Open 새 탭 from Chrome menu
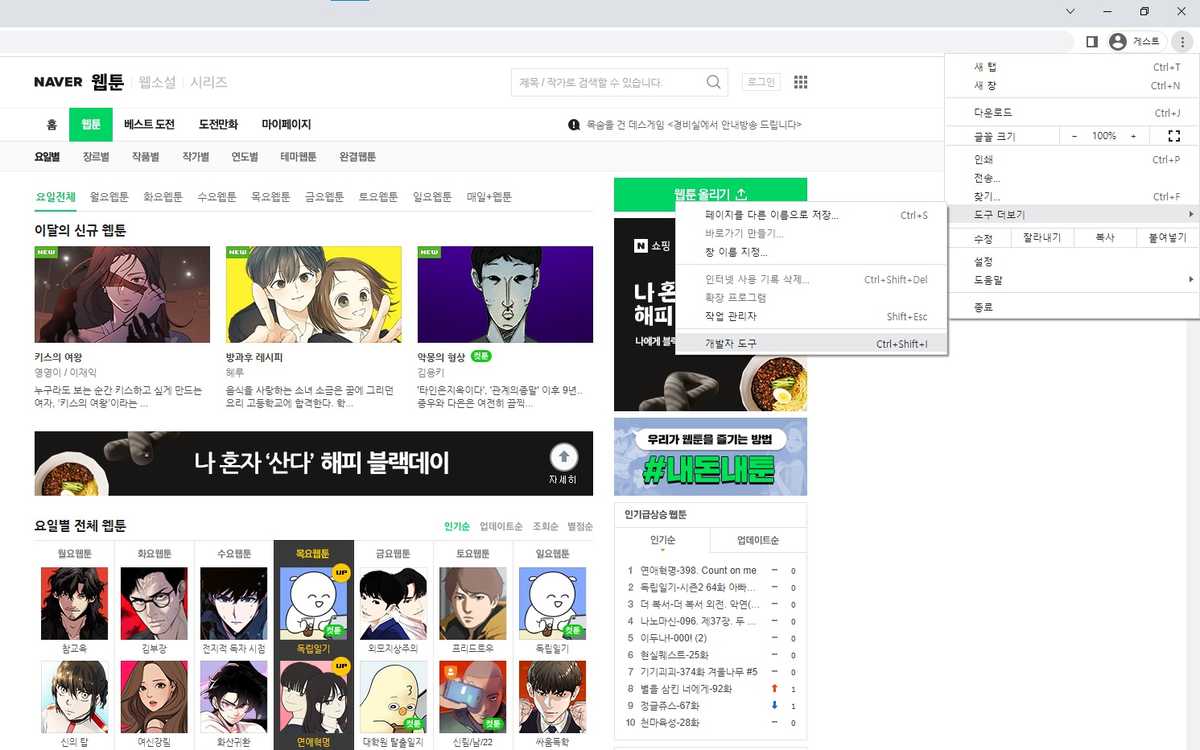Screen dimensions: 1200x750 pyautogui.click(x=1072, y=67)
